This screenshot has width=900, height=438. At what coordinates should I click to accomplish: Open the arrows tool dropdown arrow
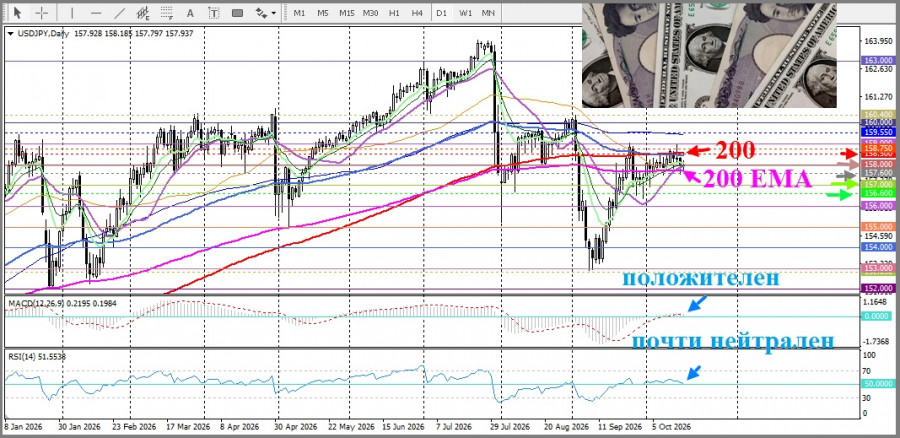273,13
